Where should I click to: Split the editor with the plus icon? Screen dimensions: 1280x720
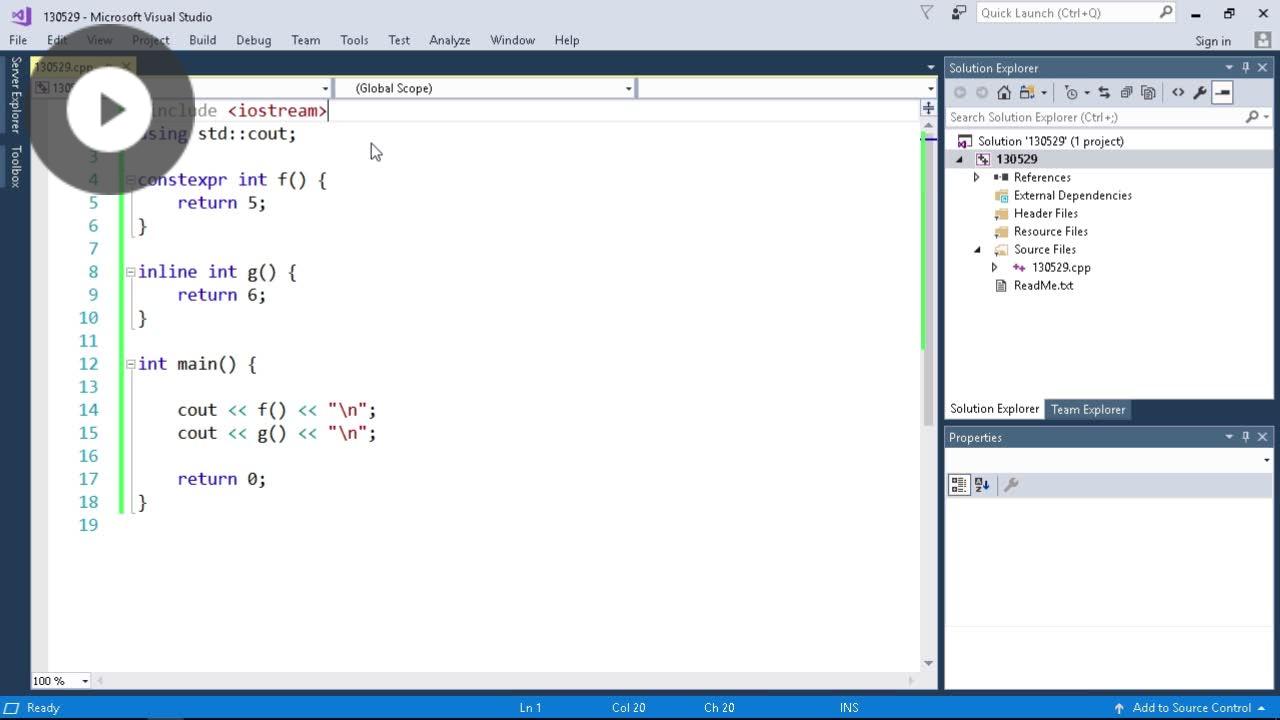[x=929, y=108]
